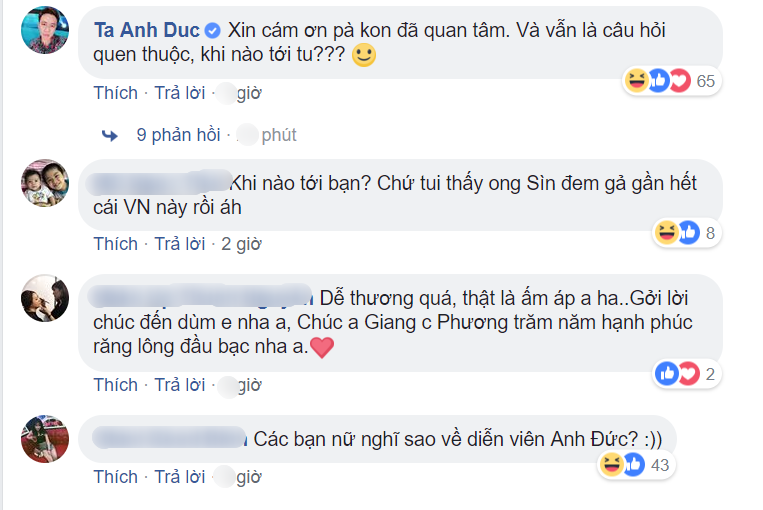Click the Ta Anh Duc name link

click(146, 30)
